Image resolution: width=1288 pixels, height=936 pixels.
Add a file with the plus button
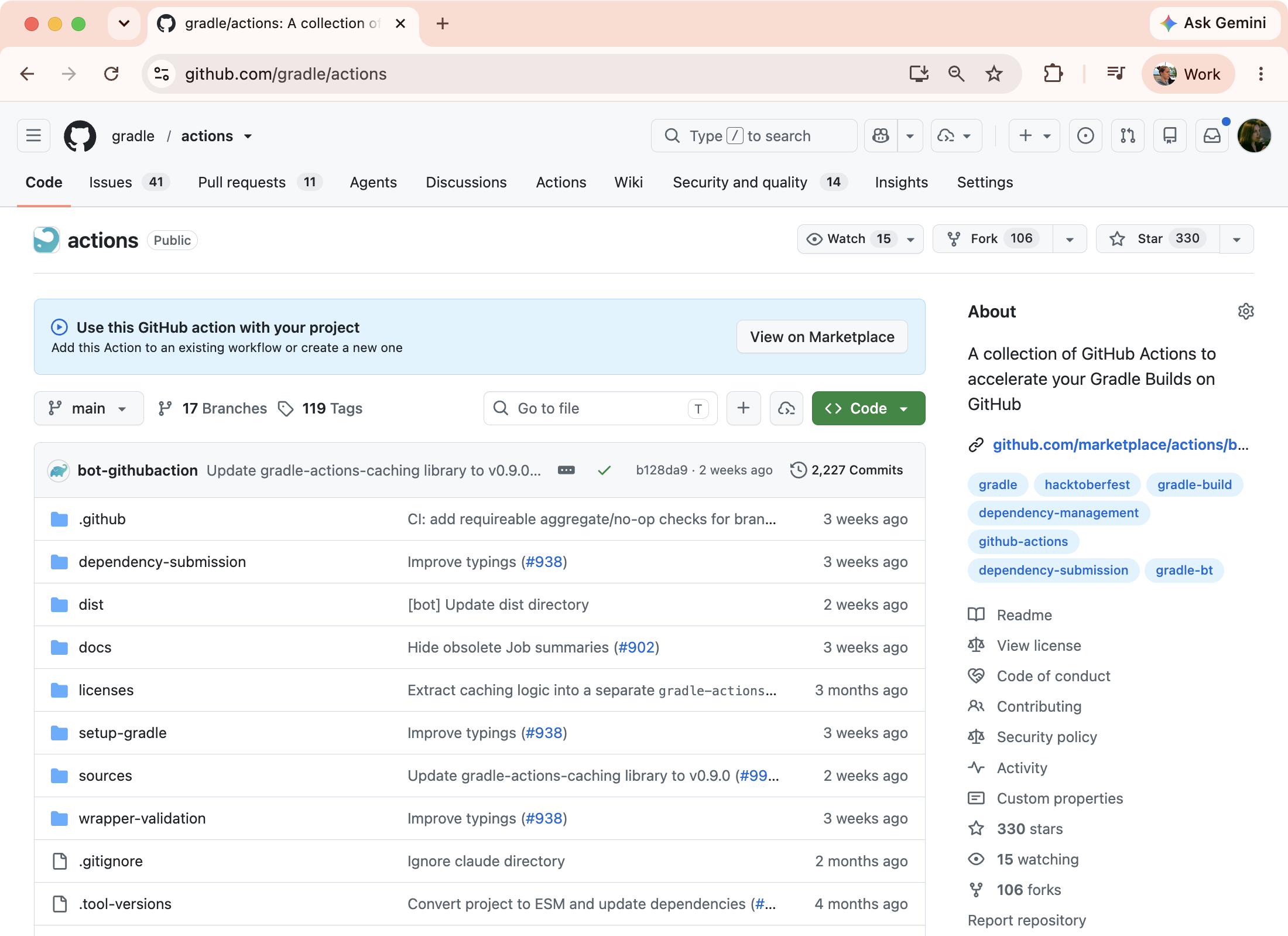tap(744, 408)
